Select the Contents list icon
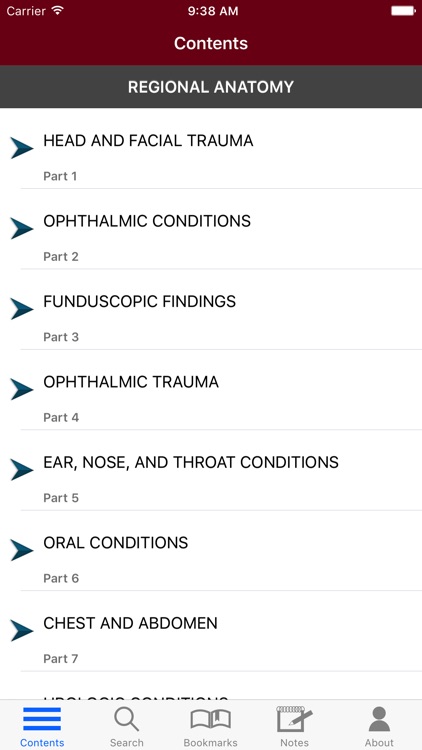 point(42,719)
